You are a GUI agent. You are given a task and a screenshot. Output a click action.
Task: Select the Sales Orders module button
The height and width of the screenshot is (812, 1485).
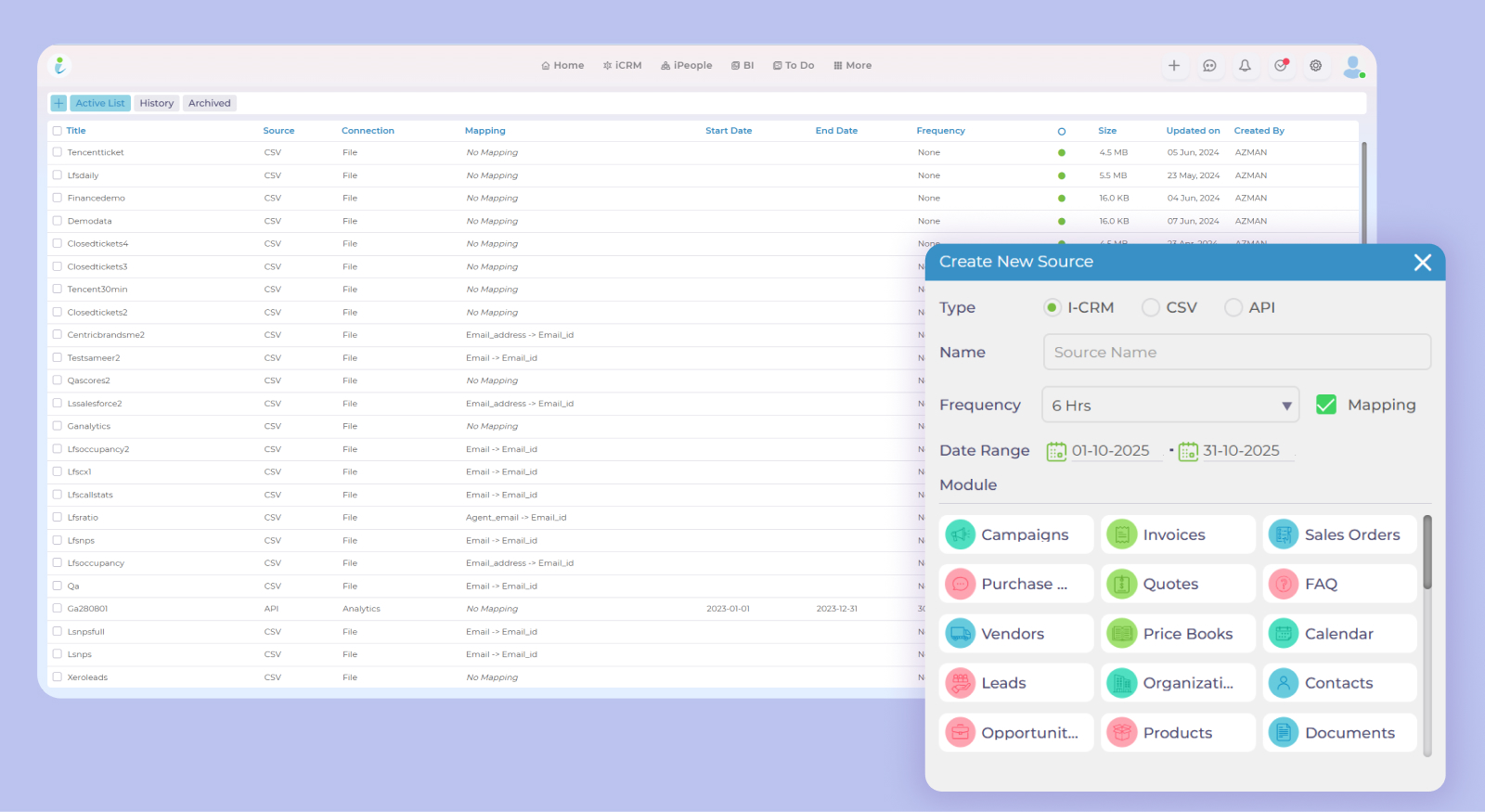click(1339, 535)
